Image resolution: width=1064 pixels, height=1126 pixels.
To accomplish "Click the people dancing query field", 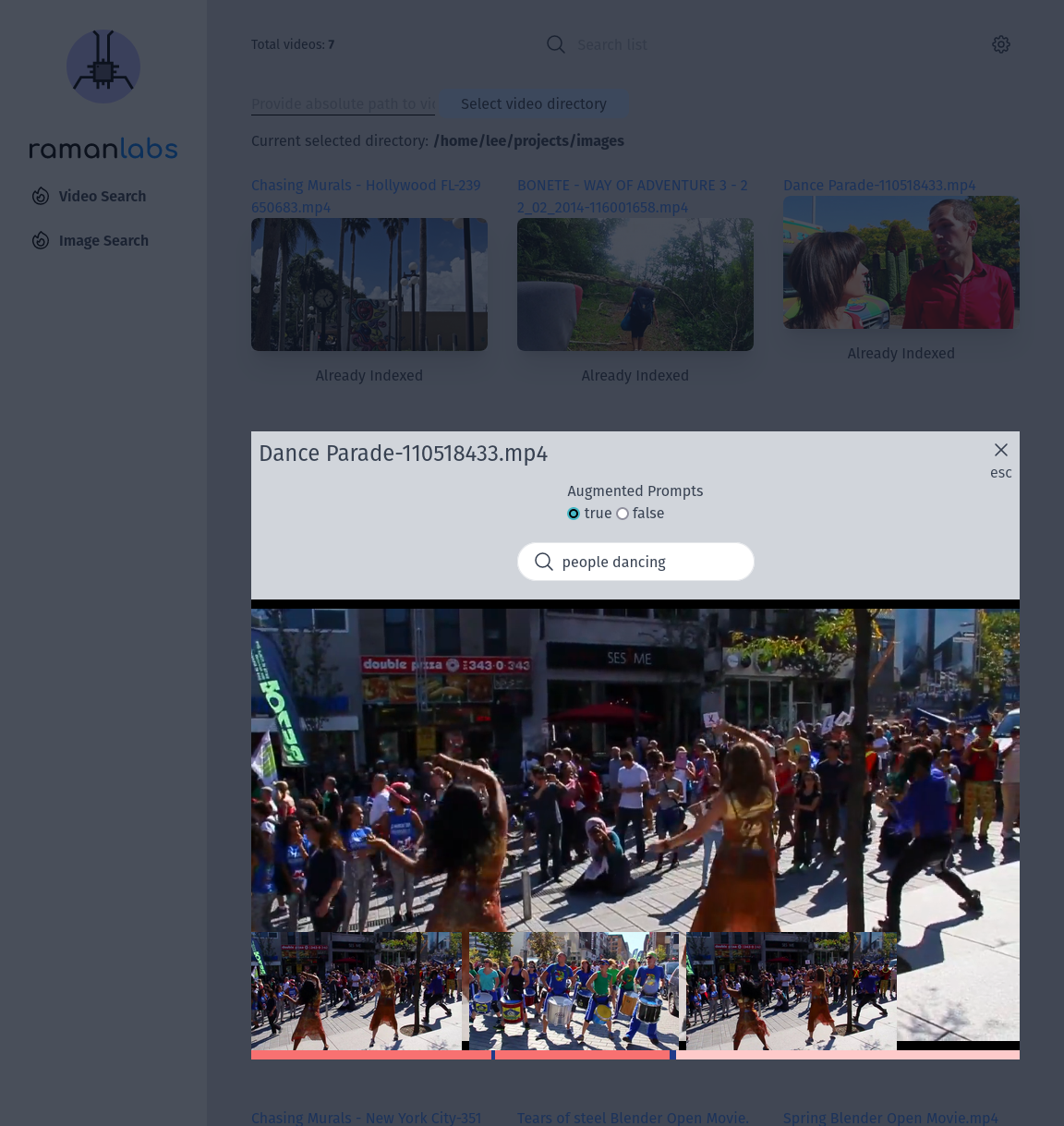I will tap(647, 562).
